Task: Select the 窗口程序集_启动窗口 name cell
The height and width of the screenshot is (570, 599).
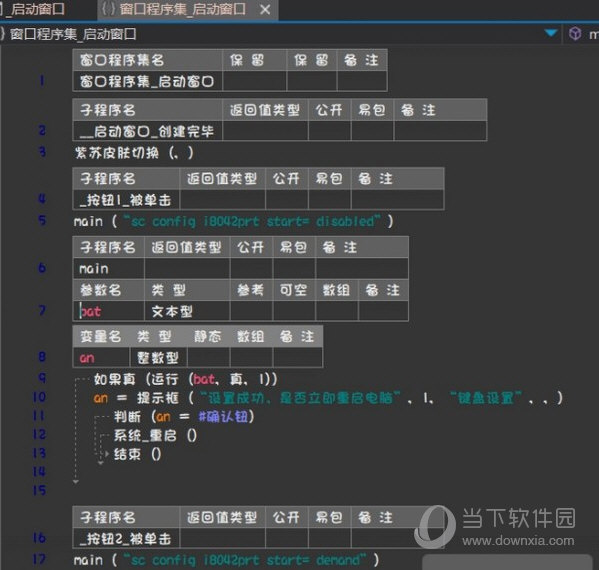Action: (147, 81)
